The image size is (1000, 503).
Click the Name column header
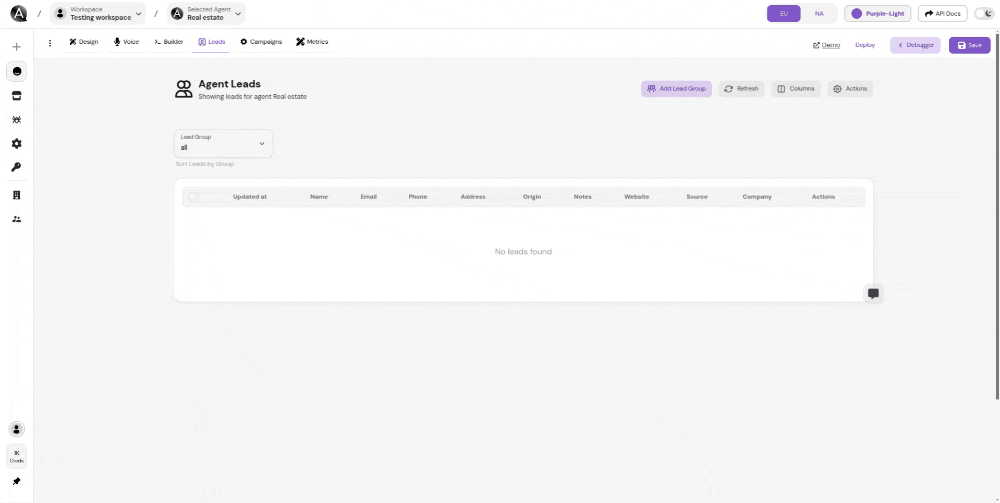319,197
